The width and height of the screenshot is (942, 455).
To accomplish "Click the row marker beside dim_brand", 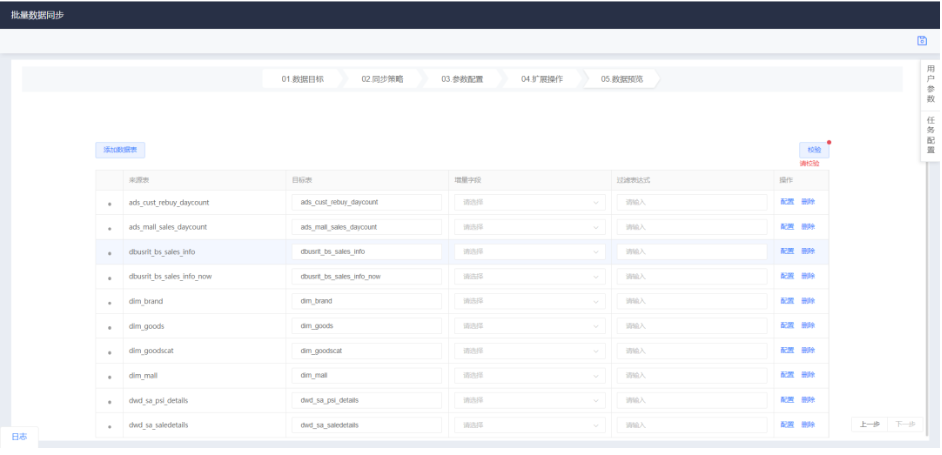I will 109,301.
